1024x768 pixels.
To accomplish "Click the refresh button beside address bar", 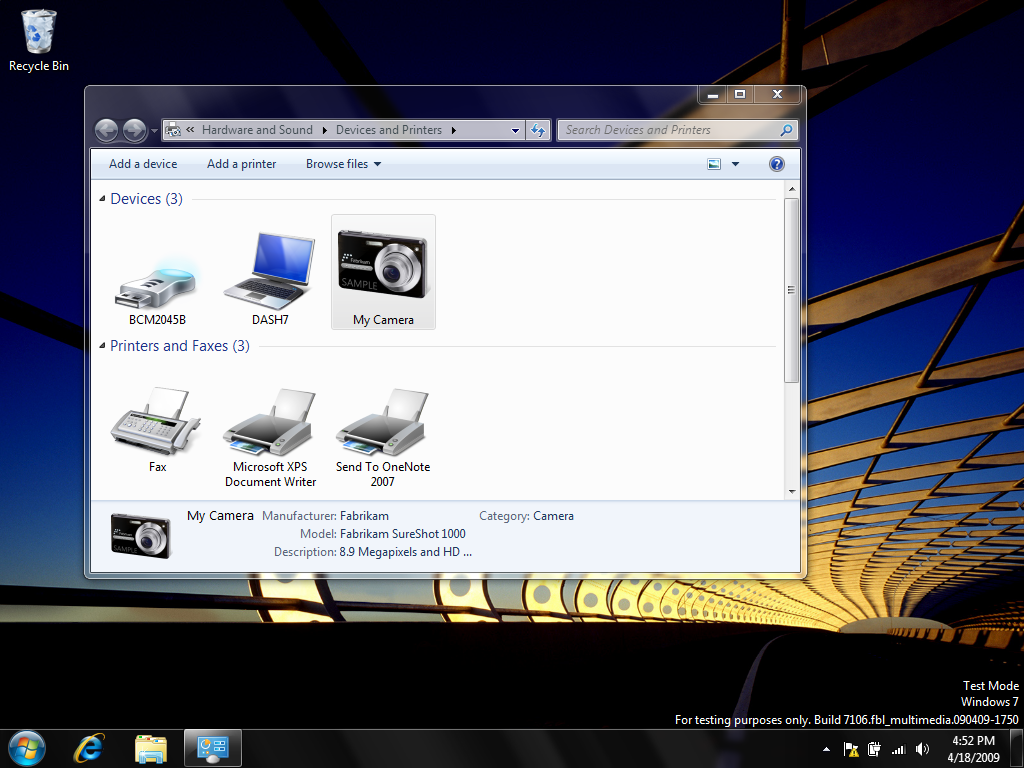I will click(x=539, y=130).
